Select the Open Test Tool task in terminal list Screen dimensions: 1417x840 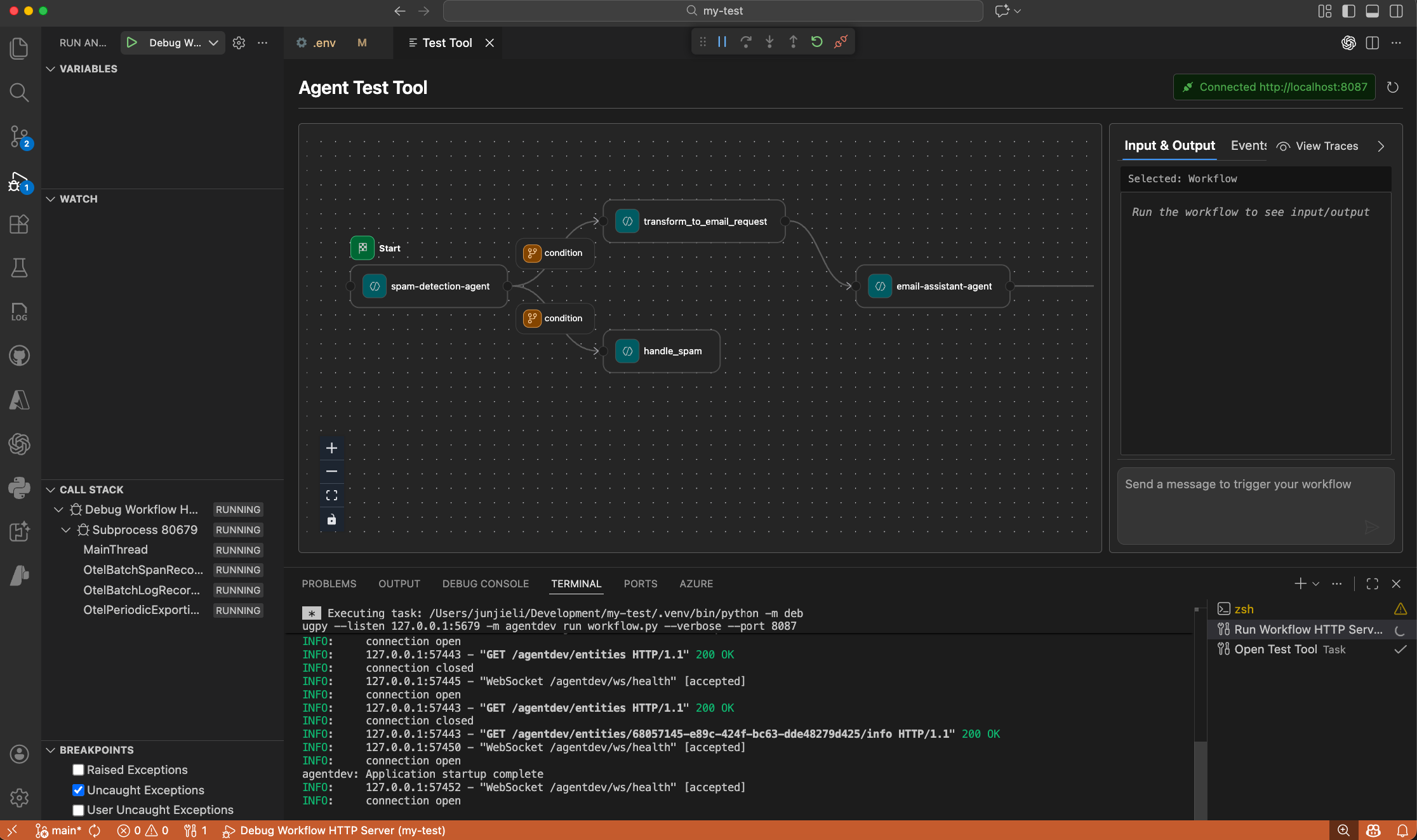[x=1295, y=650]
